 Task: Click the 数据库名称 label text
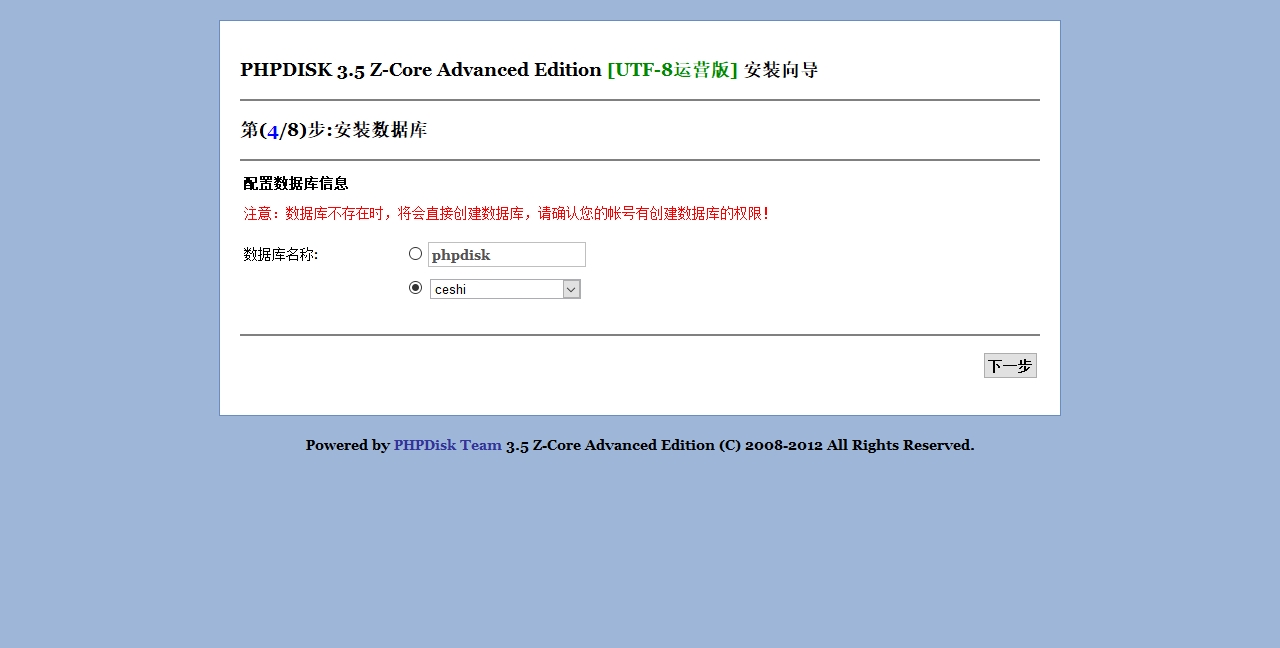(281, 255)
